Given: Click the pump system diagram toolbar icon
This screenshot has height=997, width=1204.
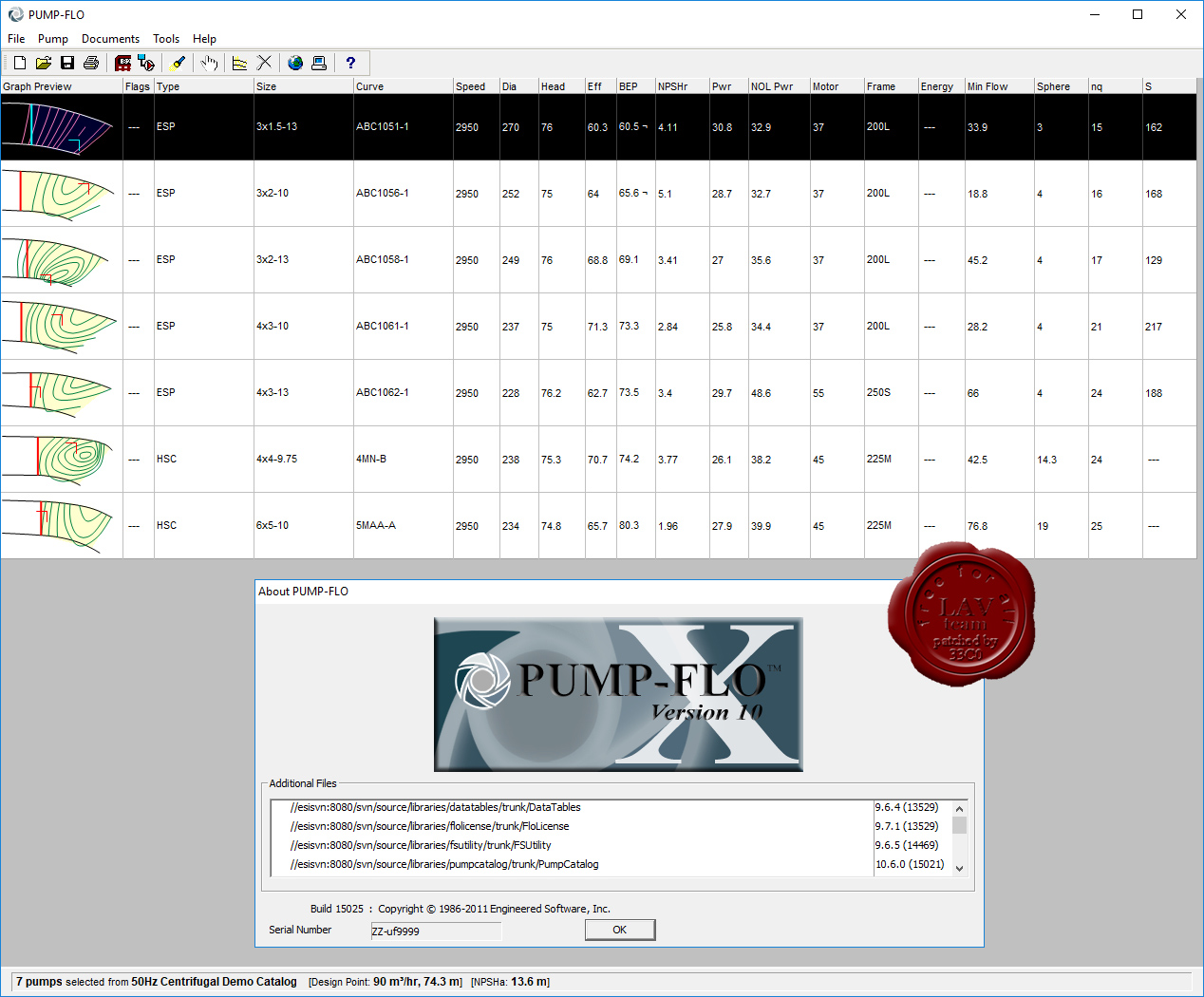Looking at the screenshot, I should click(146, 63).
